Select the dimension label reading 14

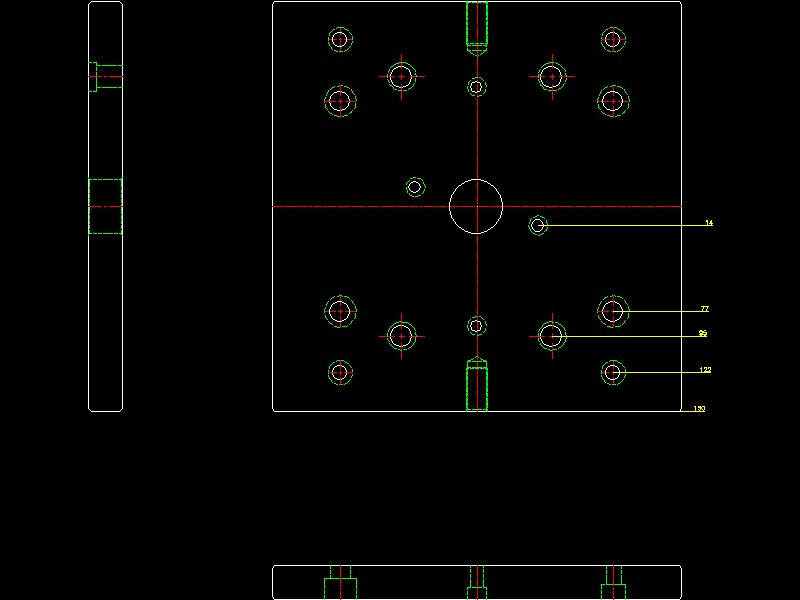708,223
